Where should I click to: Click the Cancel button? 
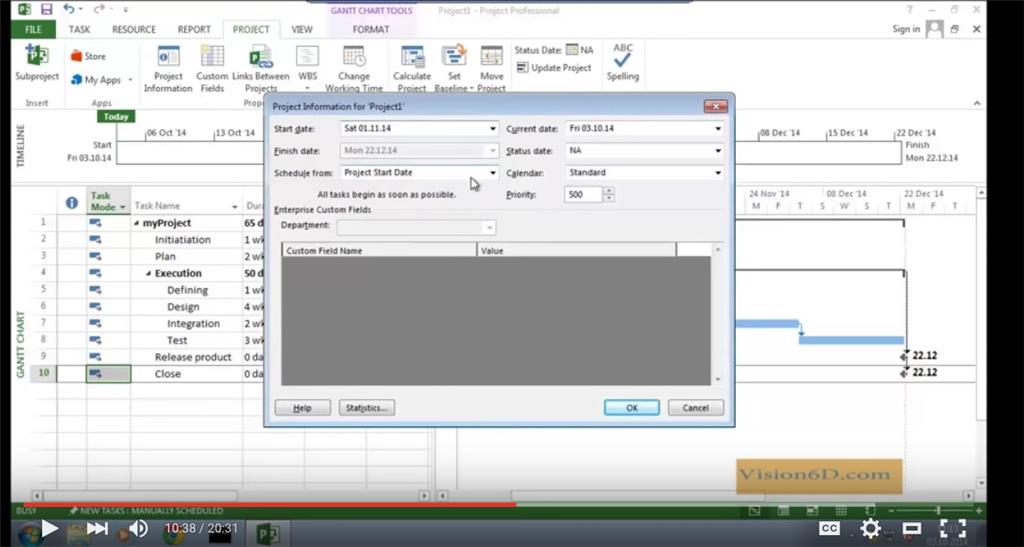pos(696,408)
